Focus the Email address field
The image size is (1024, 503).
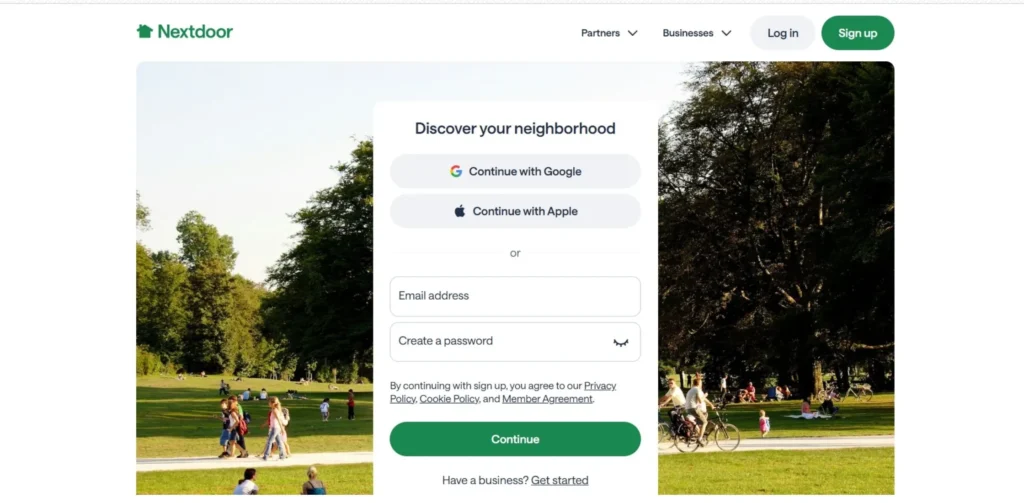(x=515, y=296)
